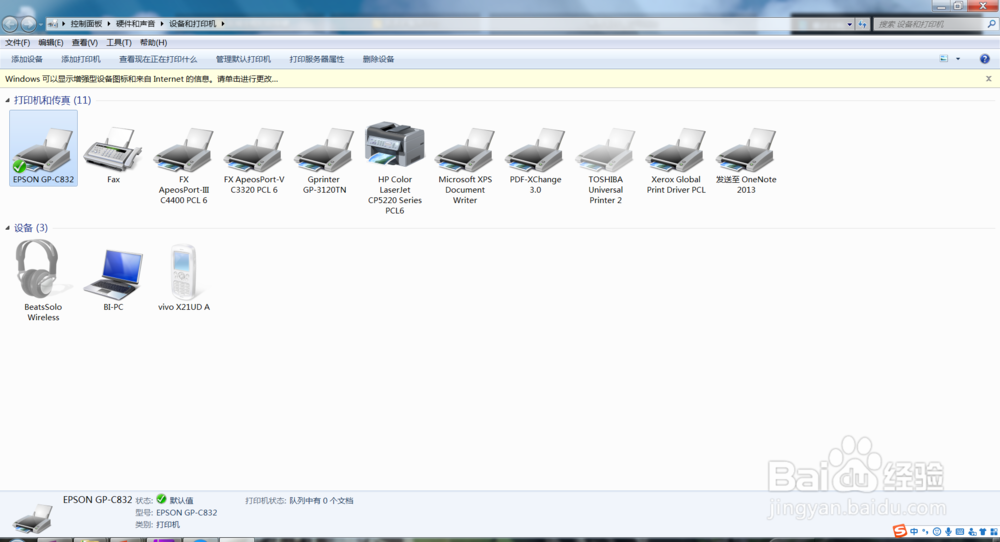The width and height of the screenshot is (1000, 542).
Task: Click the 型号: EPSON GP-C832 detail text
Action: coord(176,513)
